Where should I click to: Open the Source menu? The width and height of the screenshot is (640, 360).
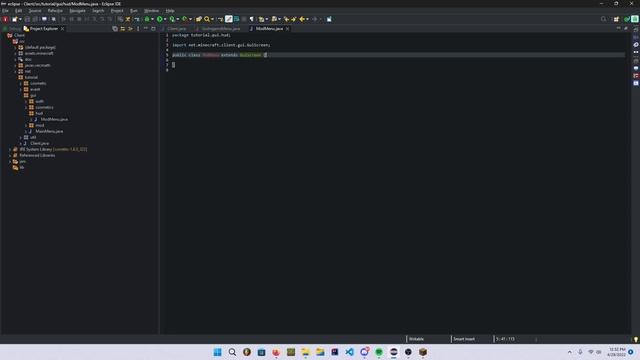pos(35,11)
